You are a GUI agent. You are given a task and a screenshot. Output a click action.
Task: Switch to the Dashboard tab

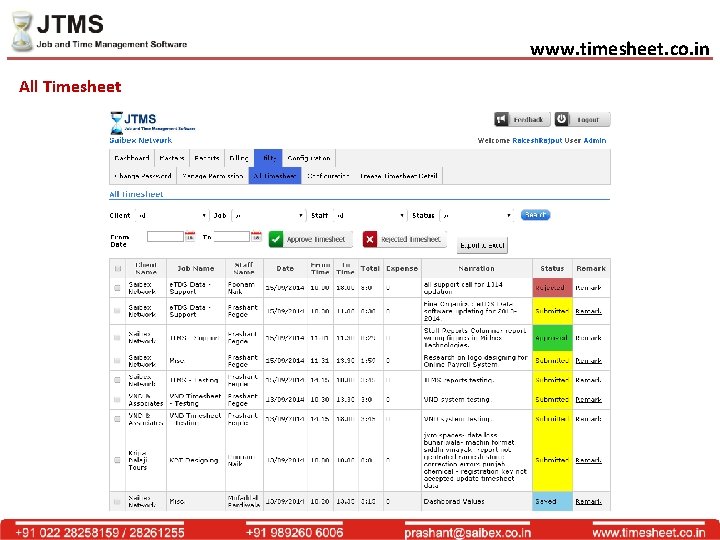[132, 158]
